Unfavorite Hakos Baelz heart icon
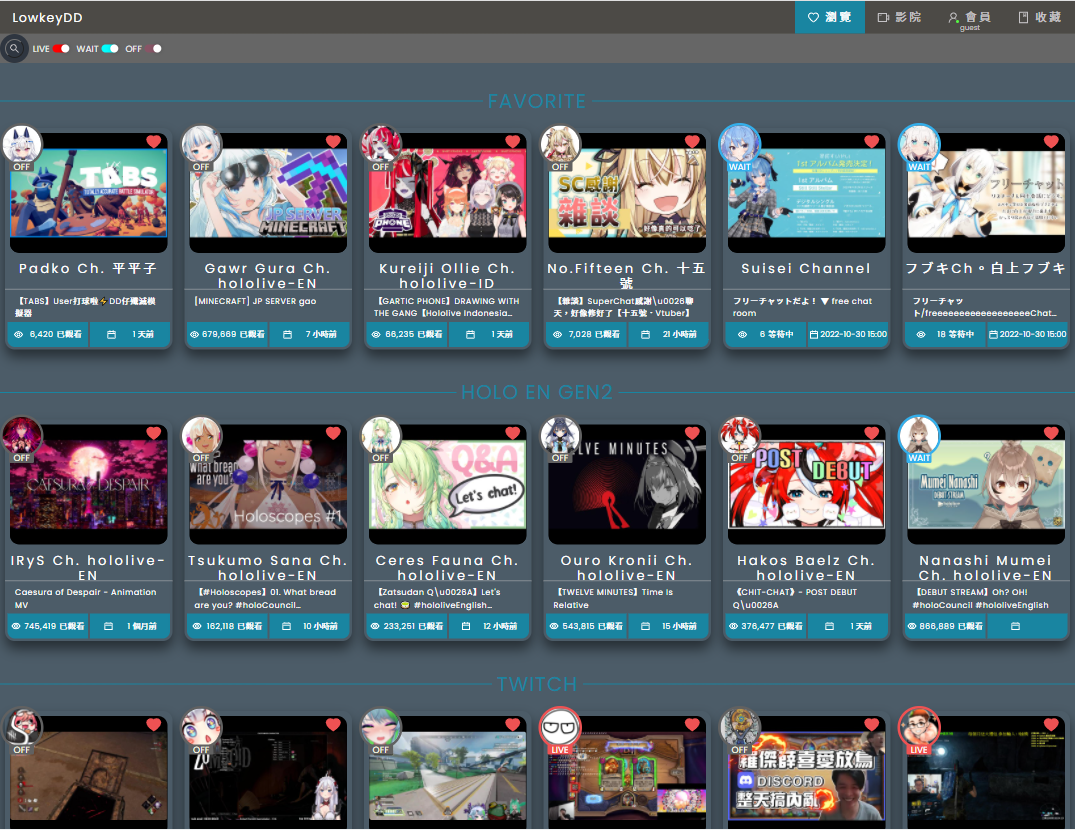1075x830 pixels. (872, 432)
